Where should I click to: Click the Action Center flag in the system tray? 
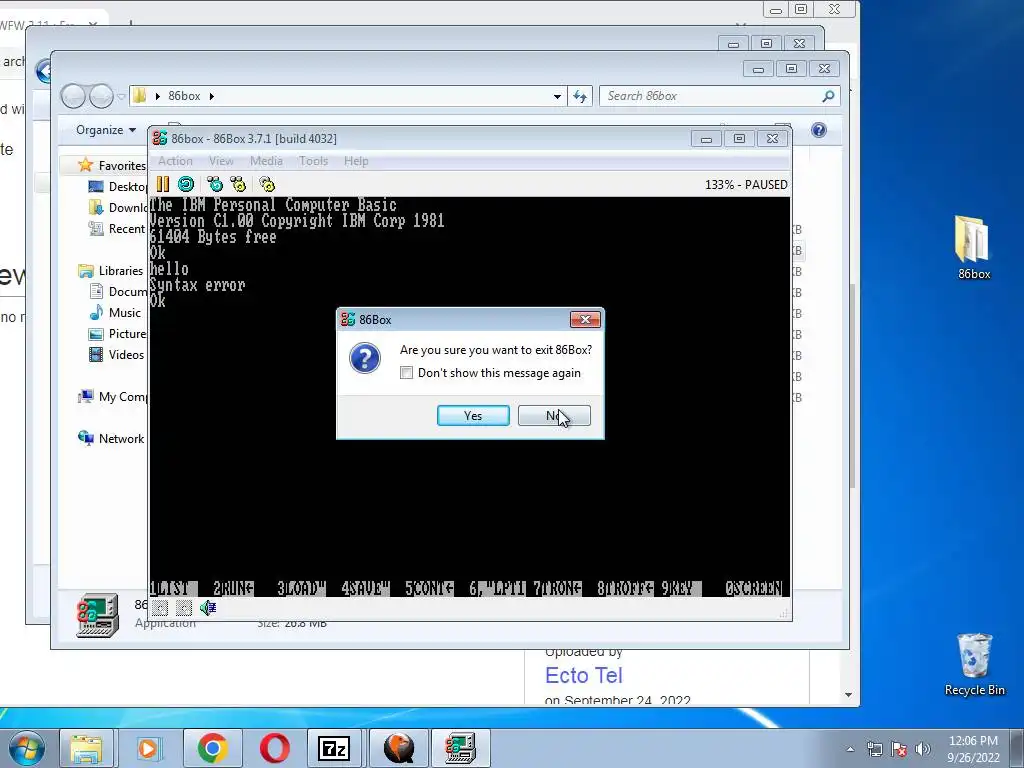(899, 749)
